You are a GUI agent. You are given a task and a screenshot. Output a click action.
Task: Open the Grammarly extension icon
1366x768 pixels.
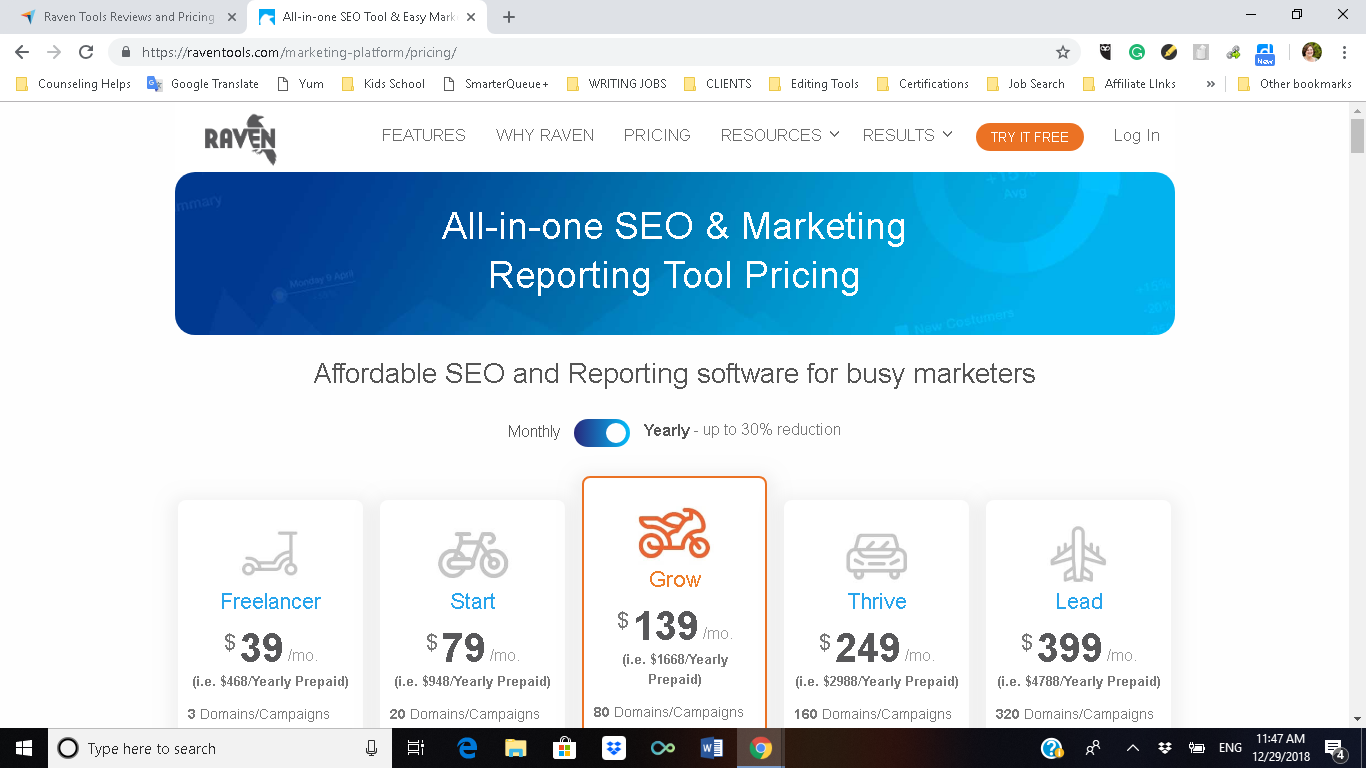[x=1137, y=52]
